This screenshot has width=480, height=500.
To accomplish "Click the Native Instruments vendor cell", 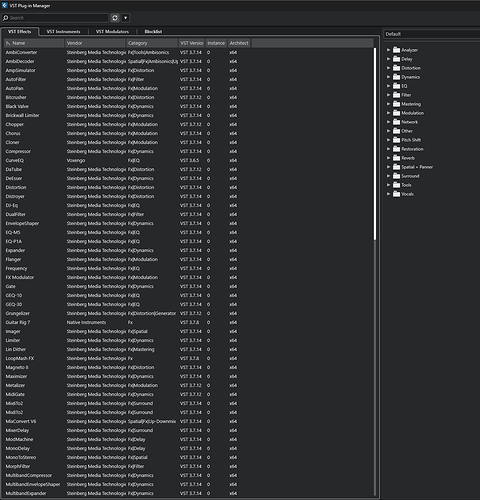I will pyautogui.click(x=86, y=322).
